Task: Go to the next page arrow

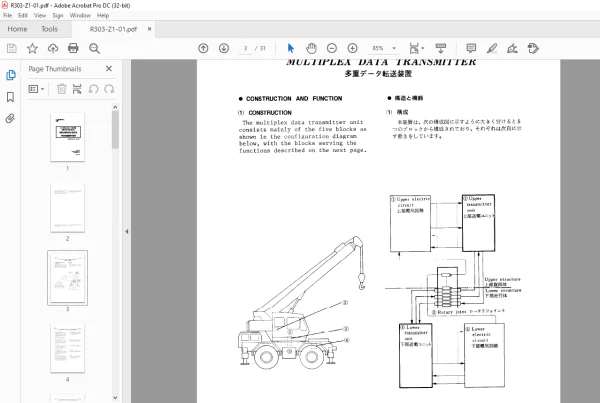Action: tap(224, 48)
